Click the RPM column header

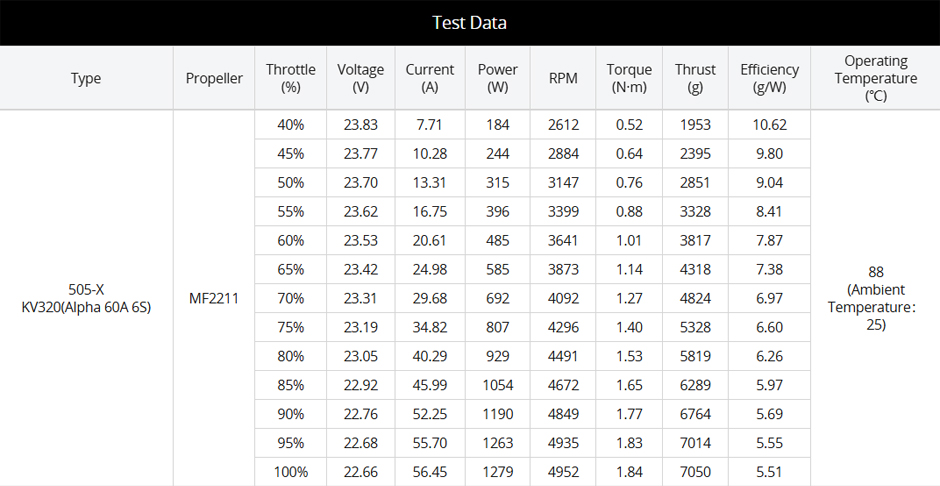pos(563,78)
